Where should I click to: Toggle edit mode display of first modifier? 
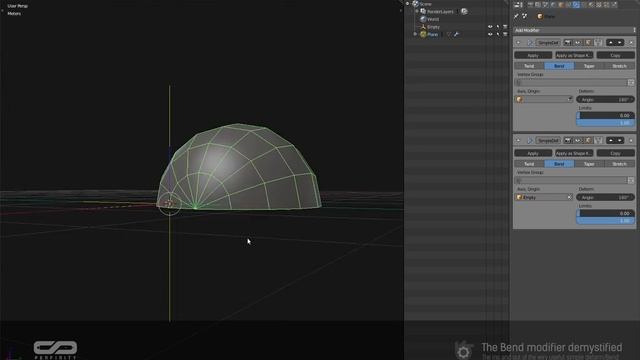(x=588, y=42)
